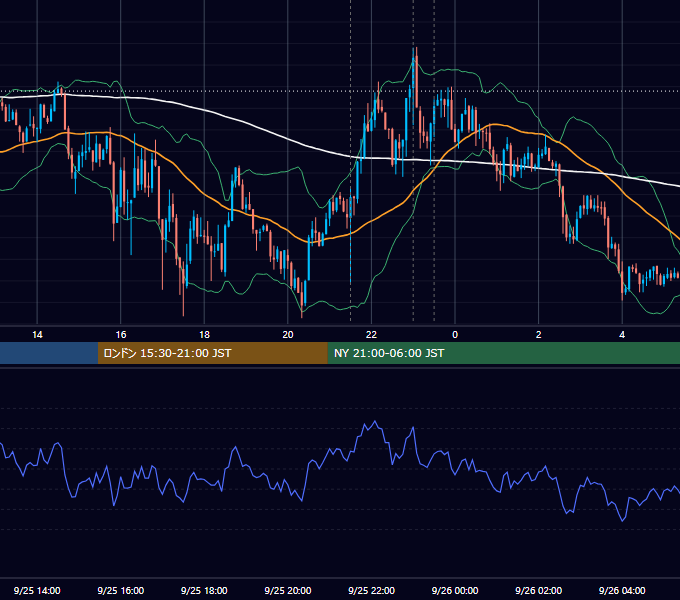The width and height of the screenshot is (680, 600).
Task: Click hour label 14 on price chart axis
Action: 37,335
